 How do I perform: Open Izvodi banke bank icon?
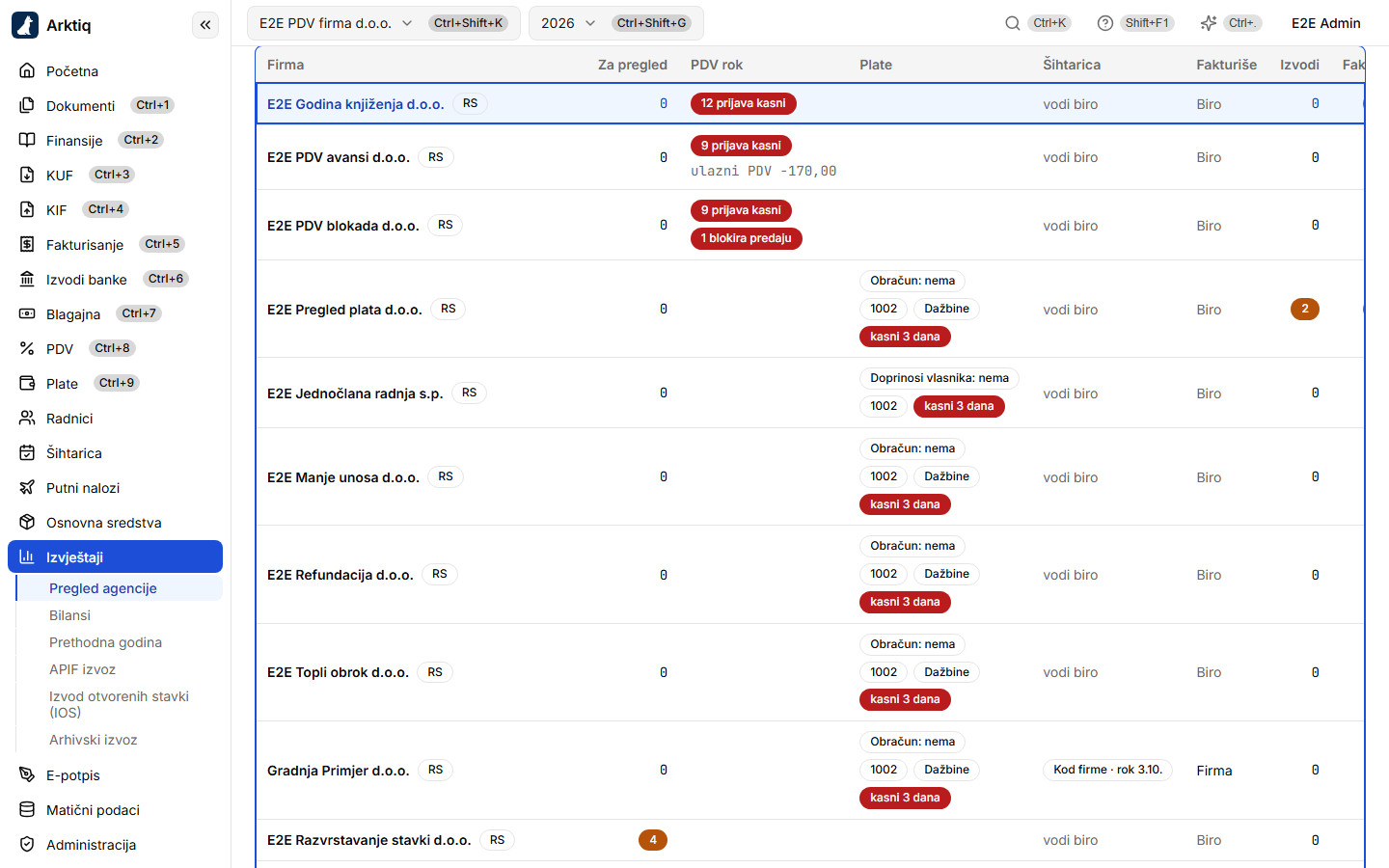27,280
